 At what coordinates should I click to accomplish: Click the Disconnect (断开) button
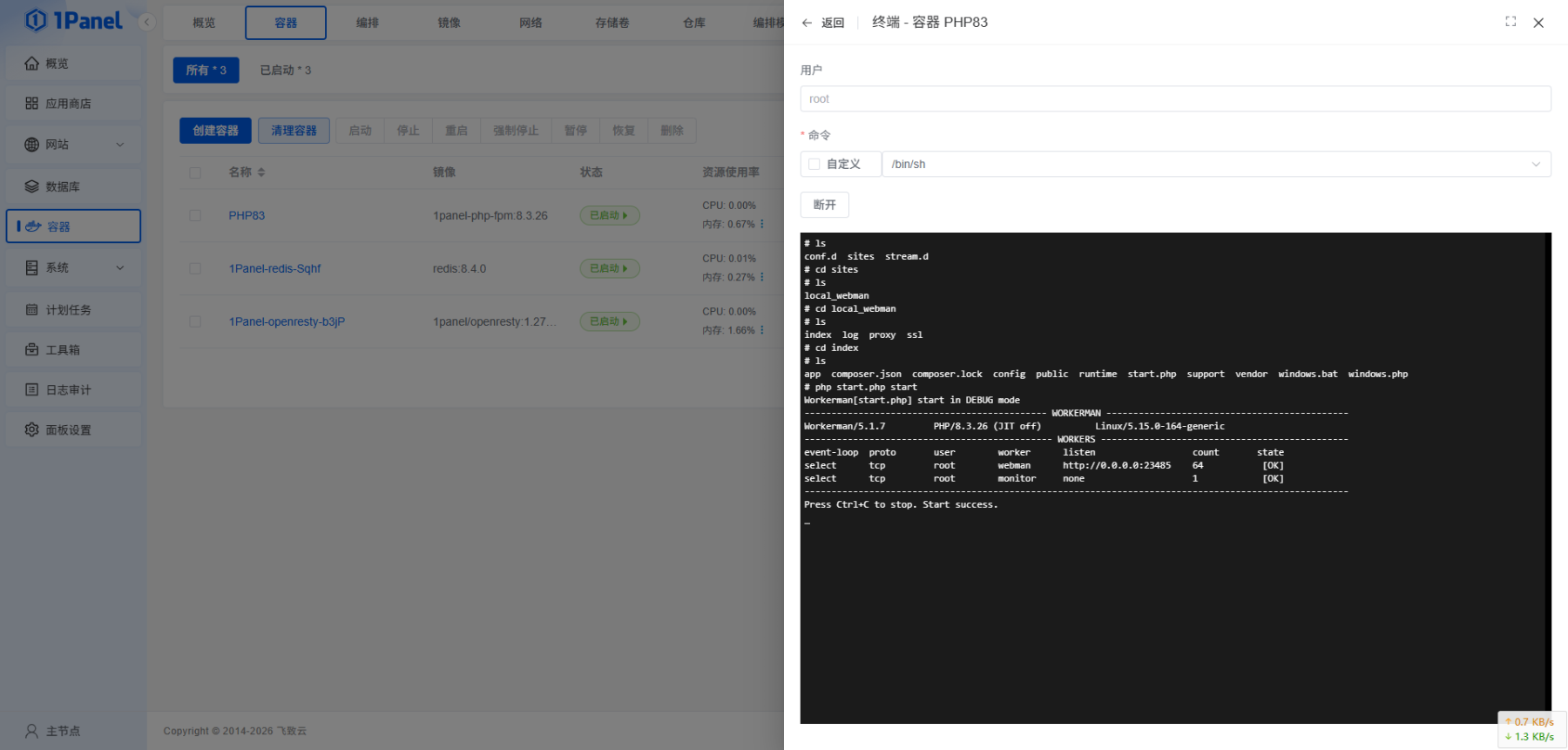(824, 205)
